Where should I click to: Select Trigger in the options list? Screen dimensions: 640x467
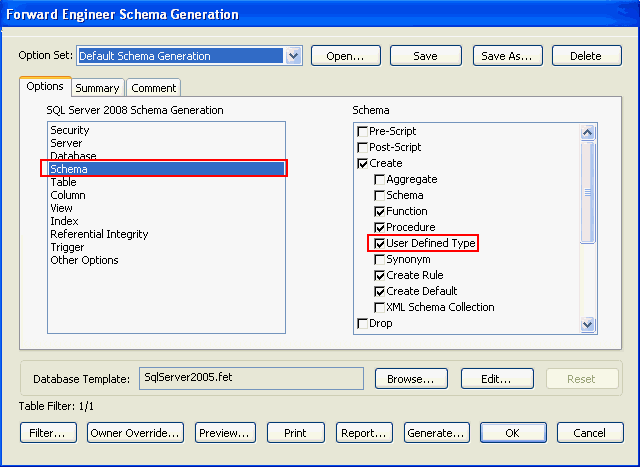pyautogui.click(x=68, y=247)
